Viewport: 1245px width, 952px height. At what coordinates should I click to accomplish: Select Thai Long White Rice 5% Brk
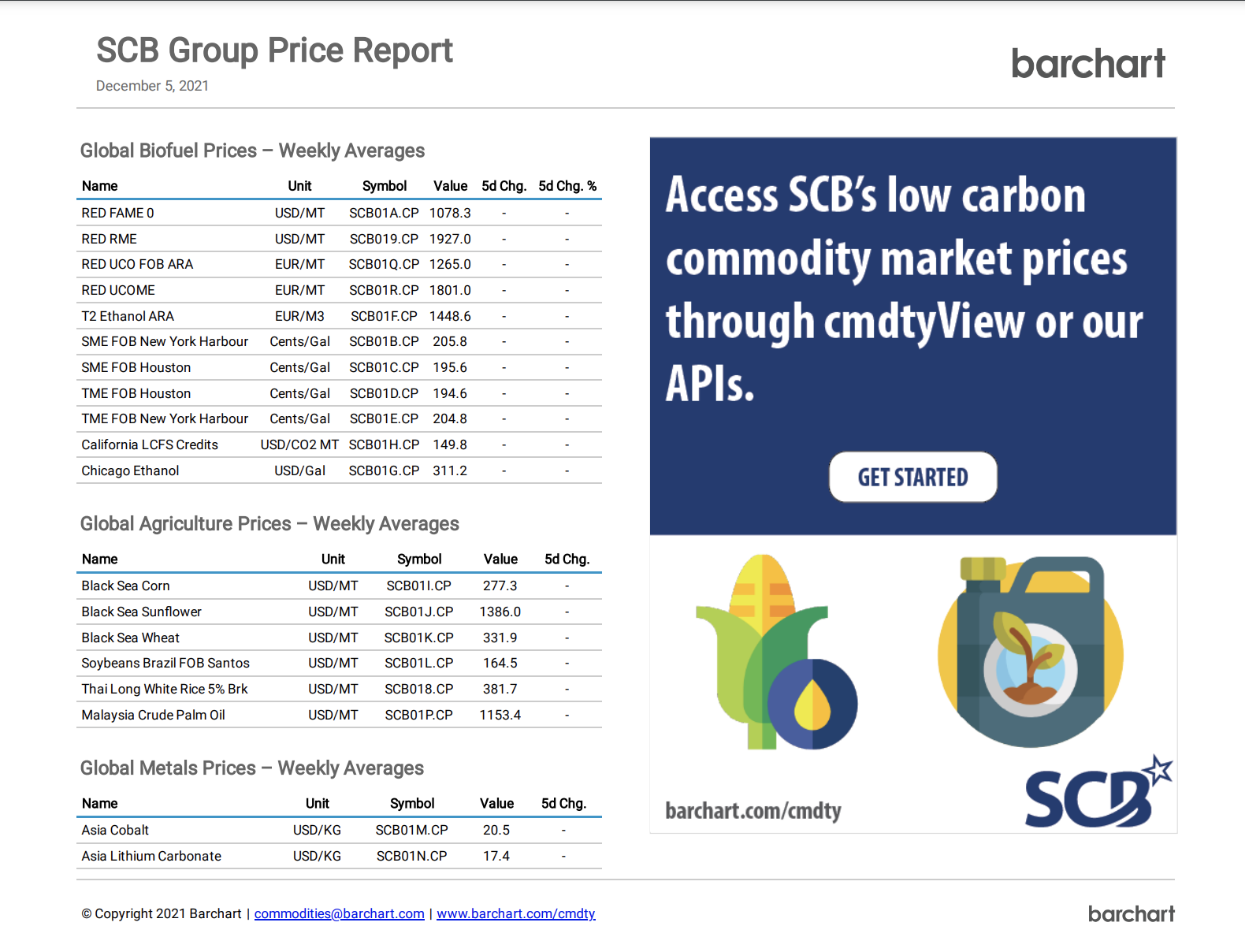[165, 689]
